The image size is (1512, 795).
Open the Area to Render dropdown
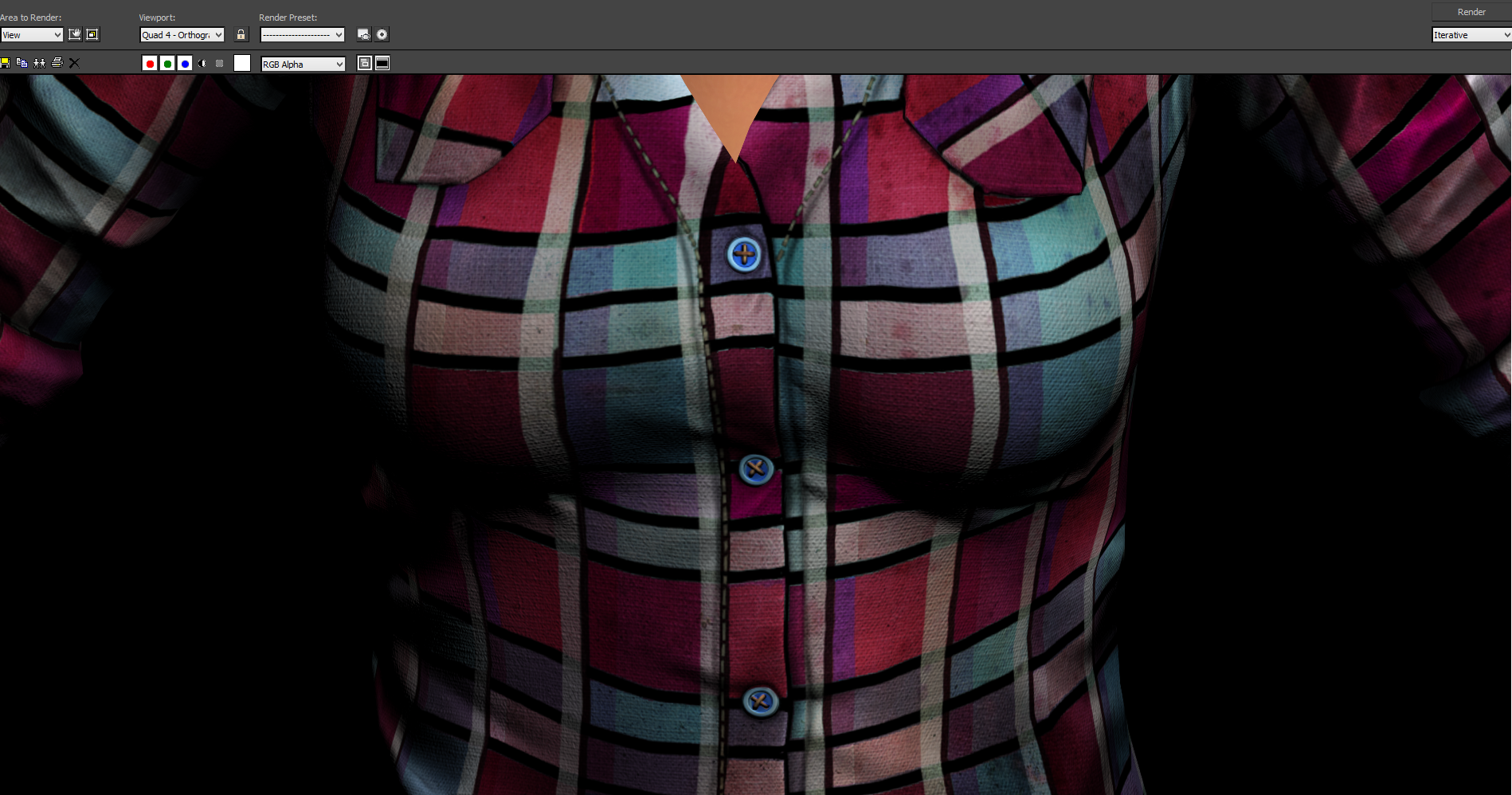(x=32, y=35)
